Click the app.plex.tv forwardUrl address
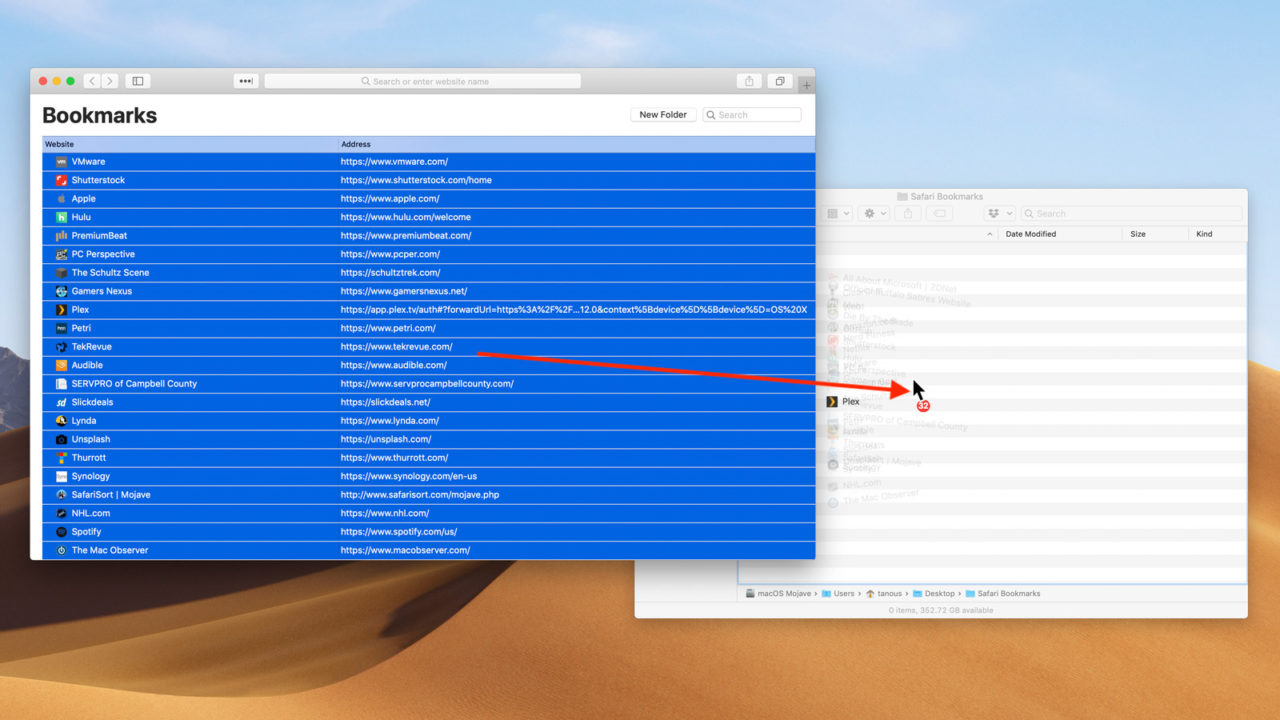Screen dimensions: 1280x720 (573, 310)
